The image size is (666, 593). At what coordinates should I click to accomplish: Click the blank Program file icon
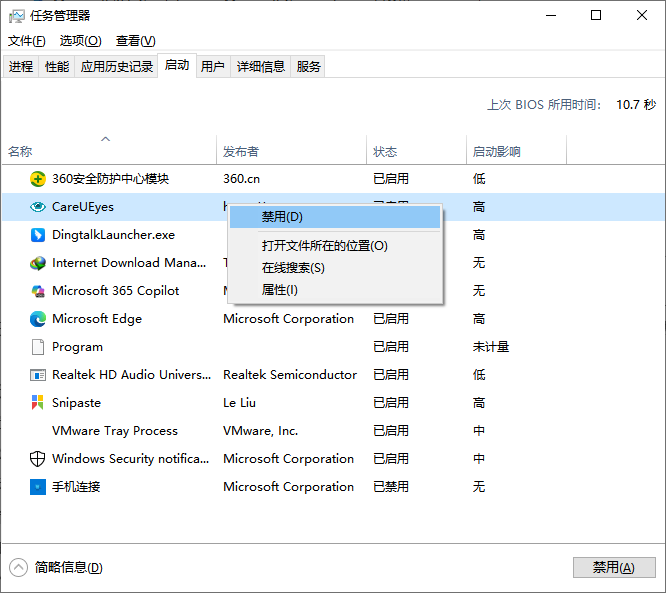[x=38, y=347]
